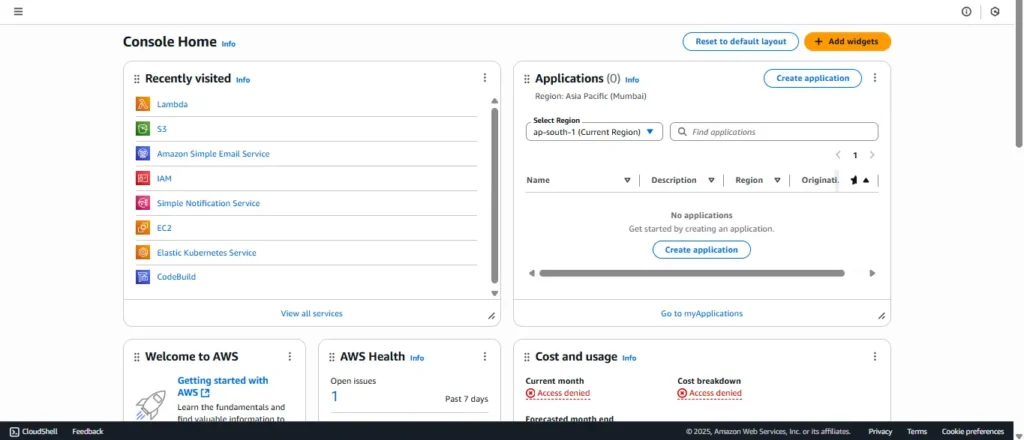1024x440 pixels.
Task: Open the Amazon Simple Email Service link
Action: pyautogui.click(x=213, y=153)
